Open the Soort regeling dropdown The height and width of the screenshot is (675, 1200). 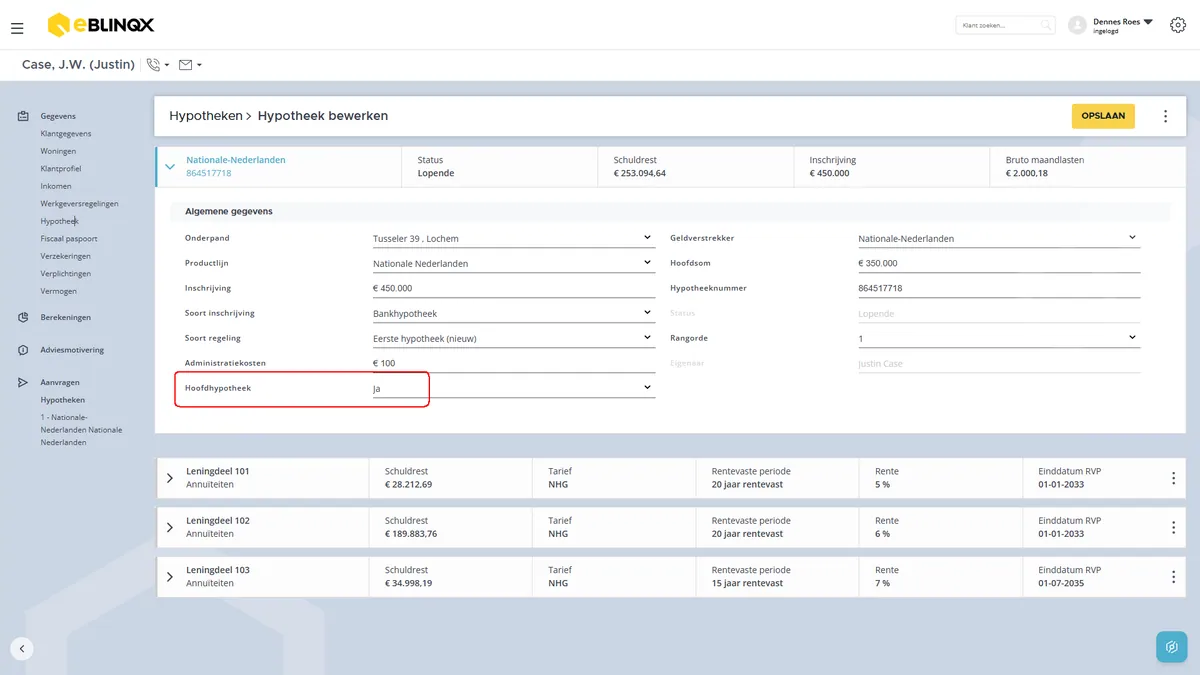point(514,339)
